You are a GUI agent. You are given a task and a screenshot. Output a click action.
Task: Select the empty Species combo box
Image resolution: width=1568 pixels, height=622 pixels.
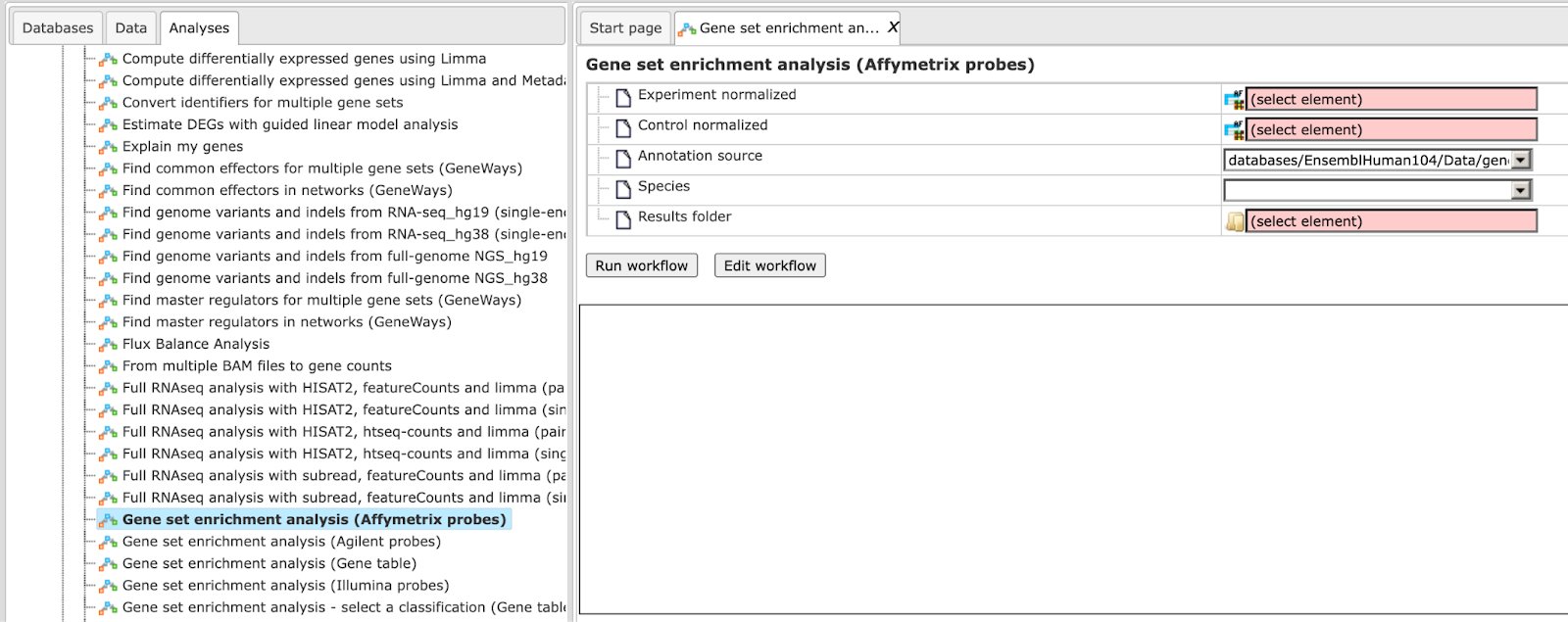1378,190
